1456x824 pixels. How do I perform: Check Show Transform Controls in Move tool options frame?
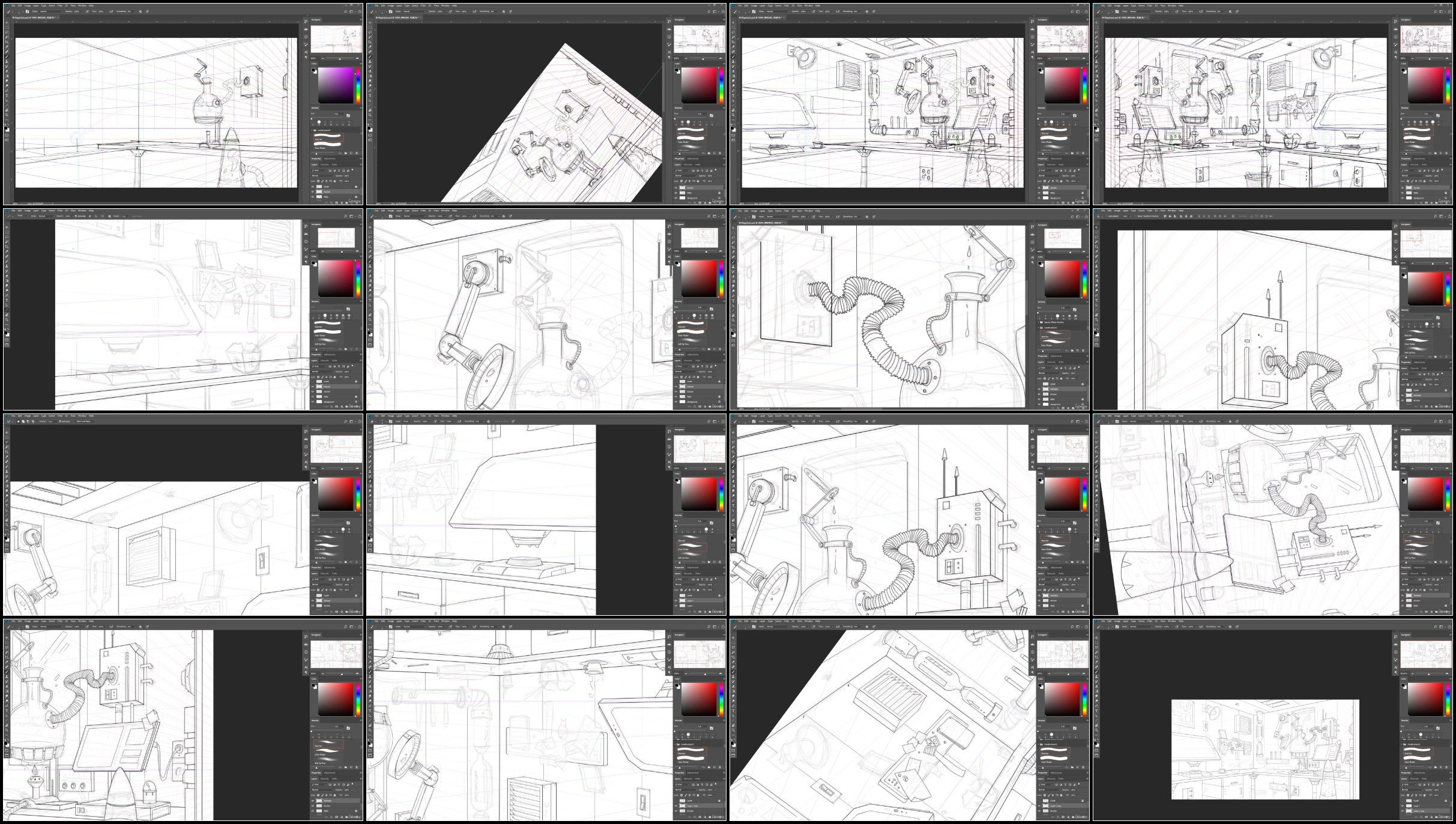click(1135, 216)
